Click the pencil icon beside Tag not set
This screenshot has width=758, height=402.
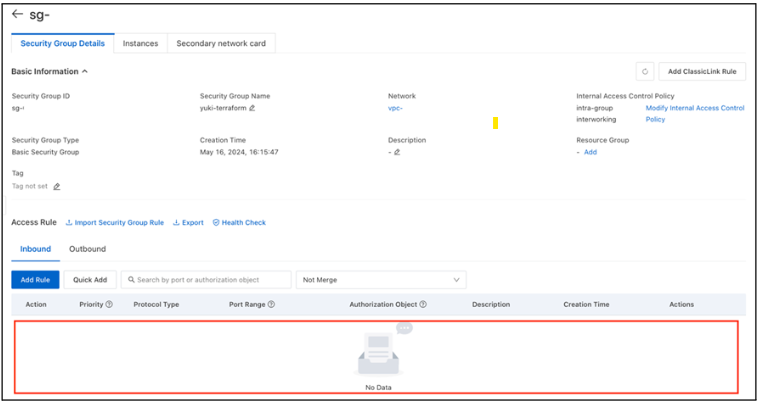pyautogui.click(x=57, y=186)
